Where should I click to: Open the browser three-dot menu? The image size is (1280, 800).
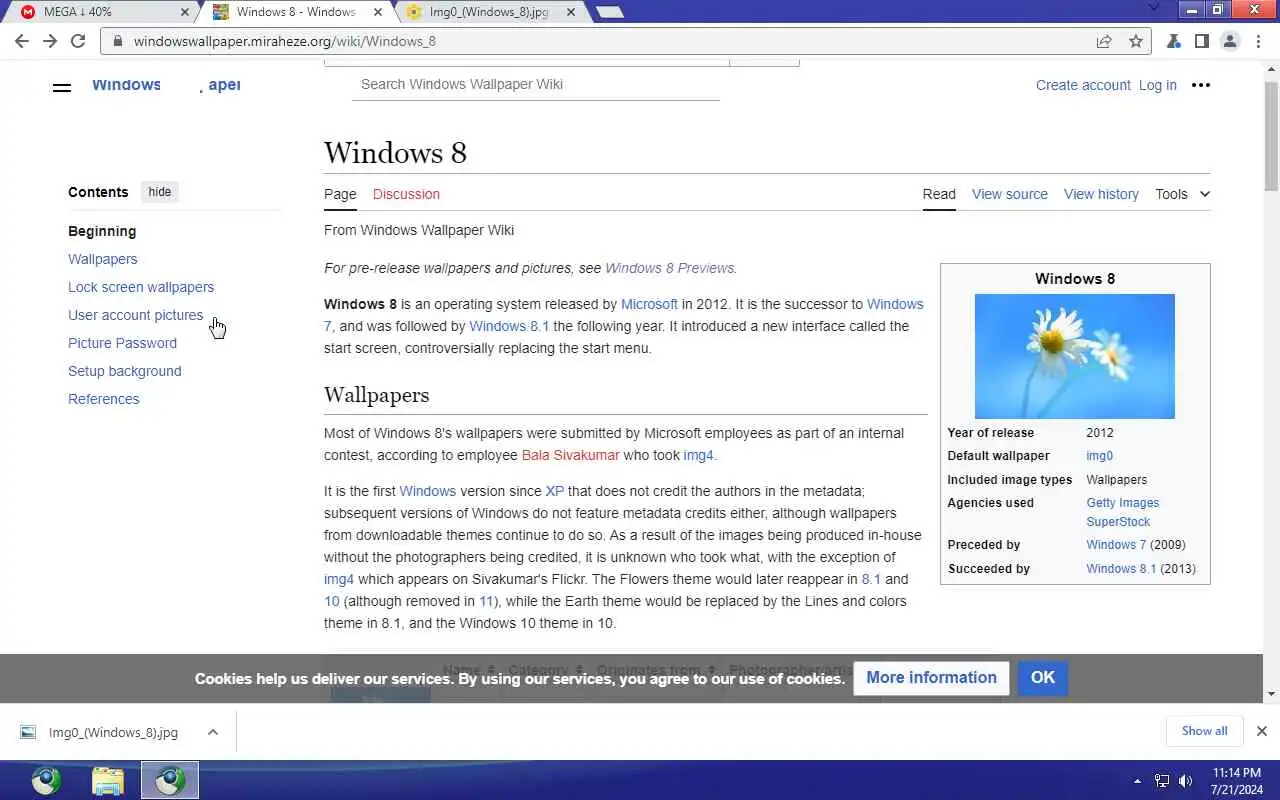pyautogui.click(x=1258, y=41)
